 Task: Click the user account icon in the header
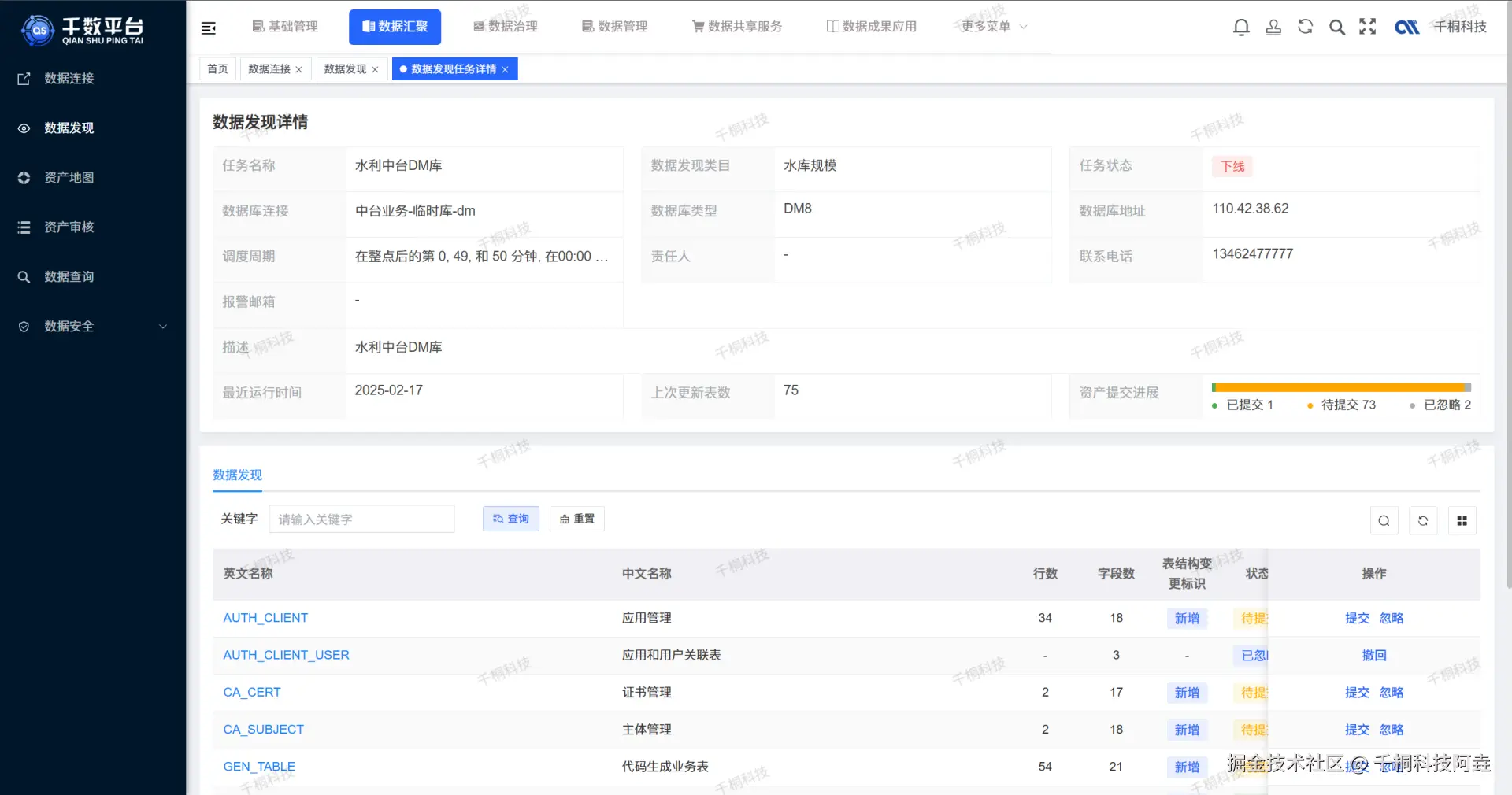[x=1273, y=26]
